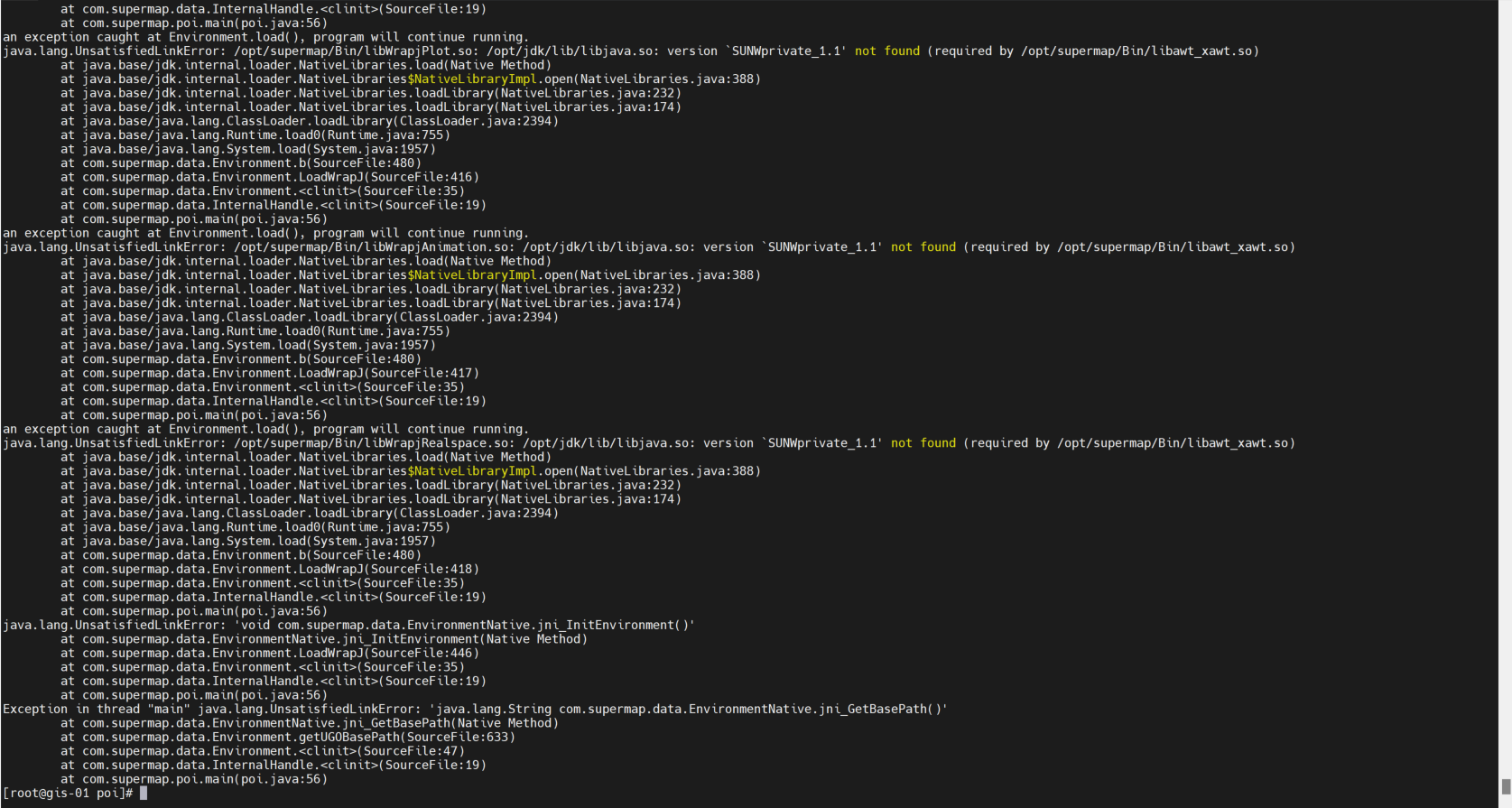Click the LoadWrapJ(SourceFile:416) stack frame

click(x=270, y=177)
